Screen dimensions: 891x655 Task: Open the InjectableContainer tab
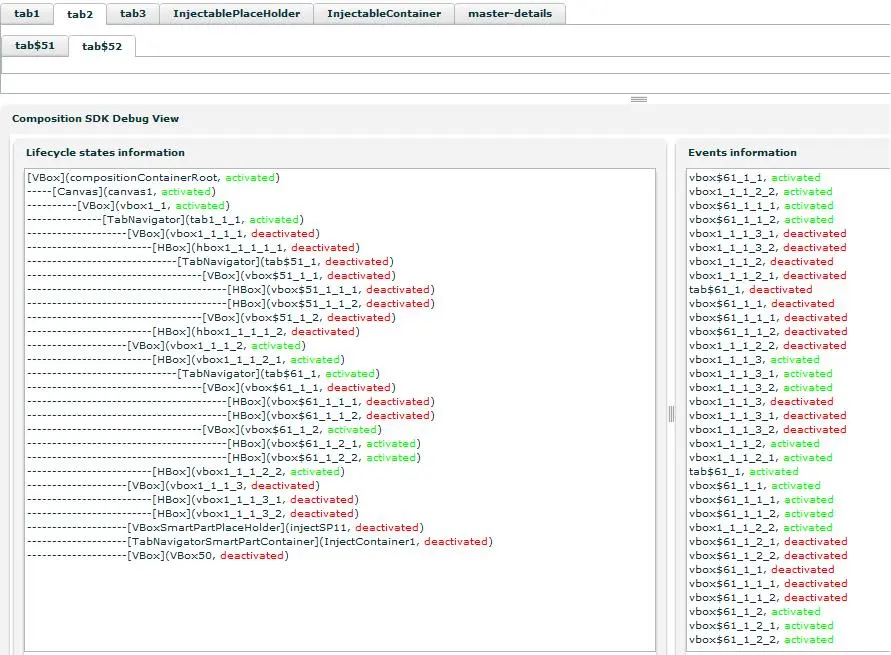click(x=383, y=14)
